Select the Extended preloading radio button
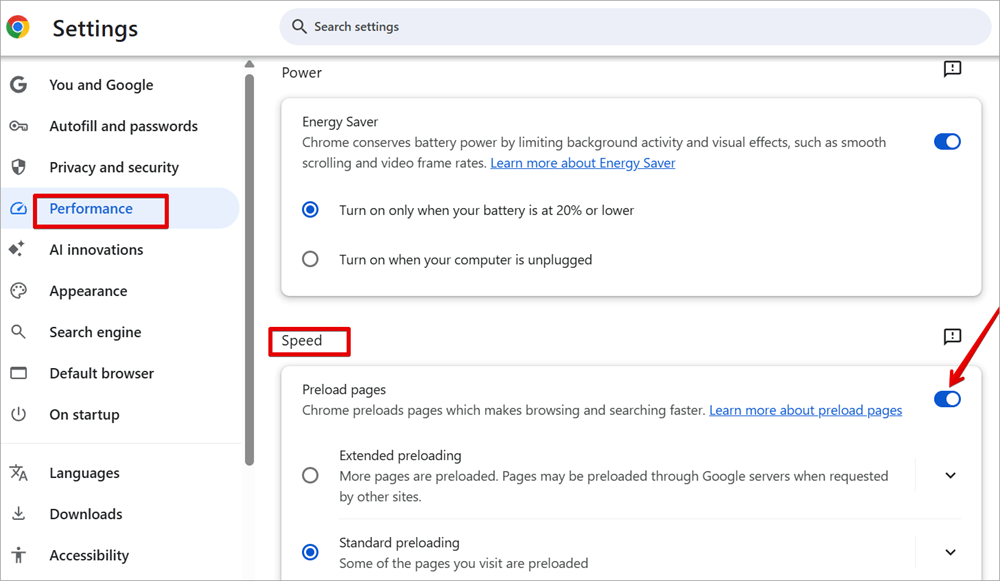The image size is (1000, 581). (x=310, y=475)
